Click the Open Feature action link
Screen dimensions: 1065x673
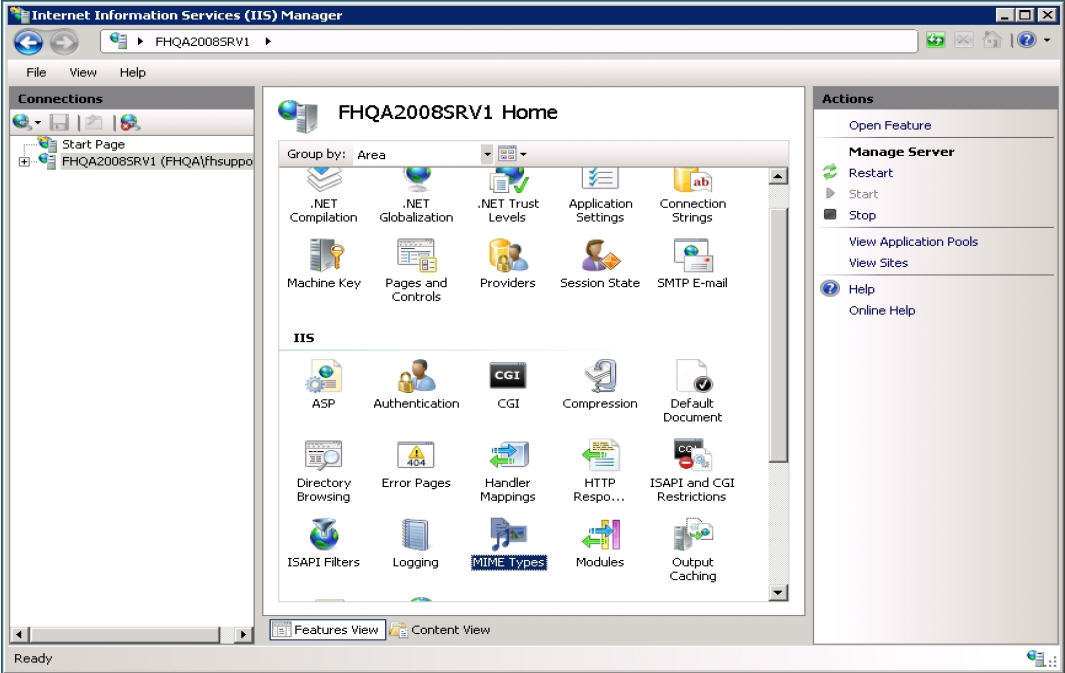click(890, 125)
